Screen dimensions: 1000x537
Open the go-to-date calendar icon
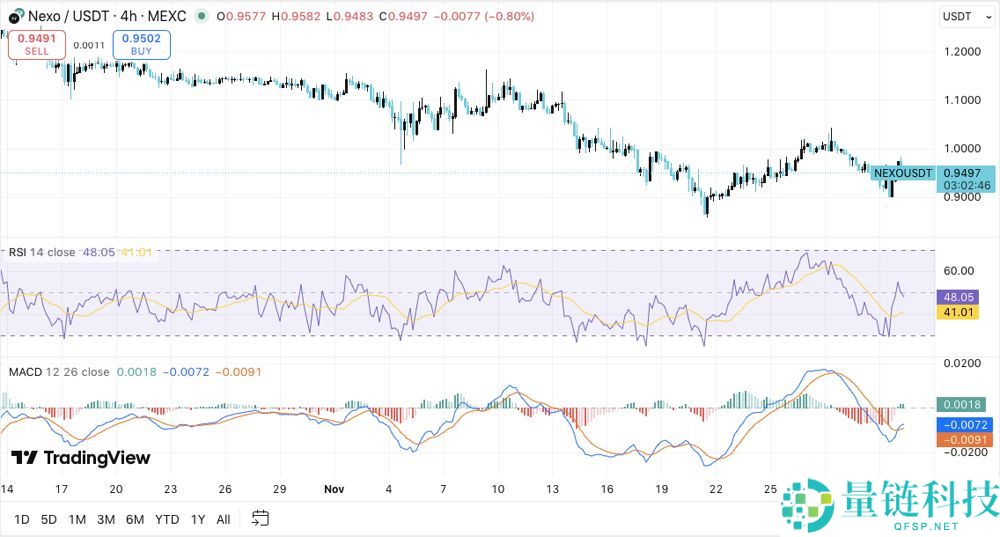coord(261,518)
